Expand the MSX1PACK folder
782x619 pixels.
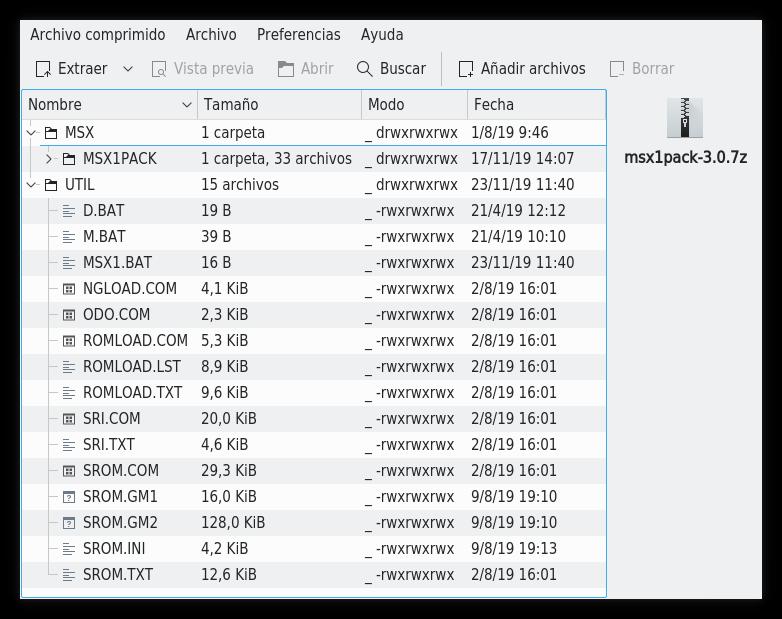click(49, 158)
